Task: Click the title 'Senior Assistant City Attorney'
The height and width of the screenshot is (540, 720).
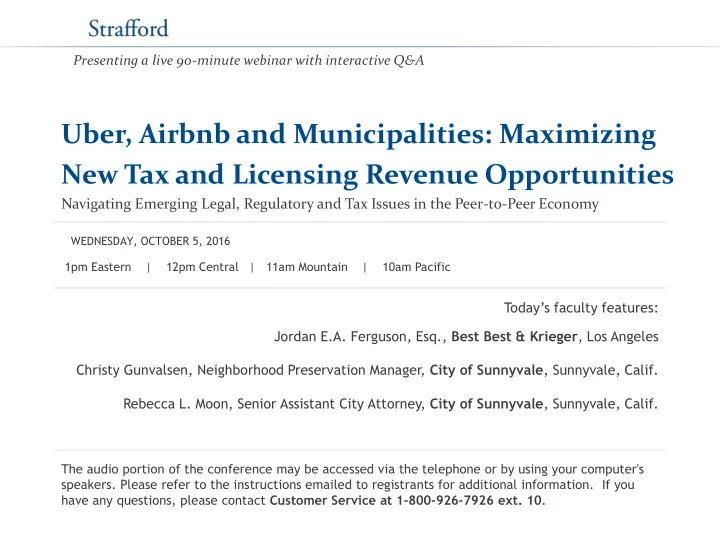Action: tap(330, 404)
